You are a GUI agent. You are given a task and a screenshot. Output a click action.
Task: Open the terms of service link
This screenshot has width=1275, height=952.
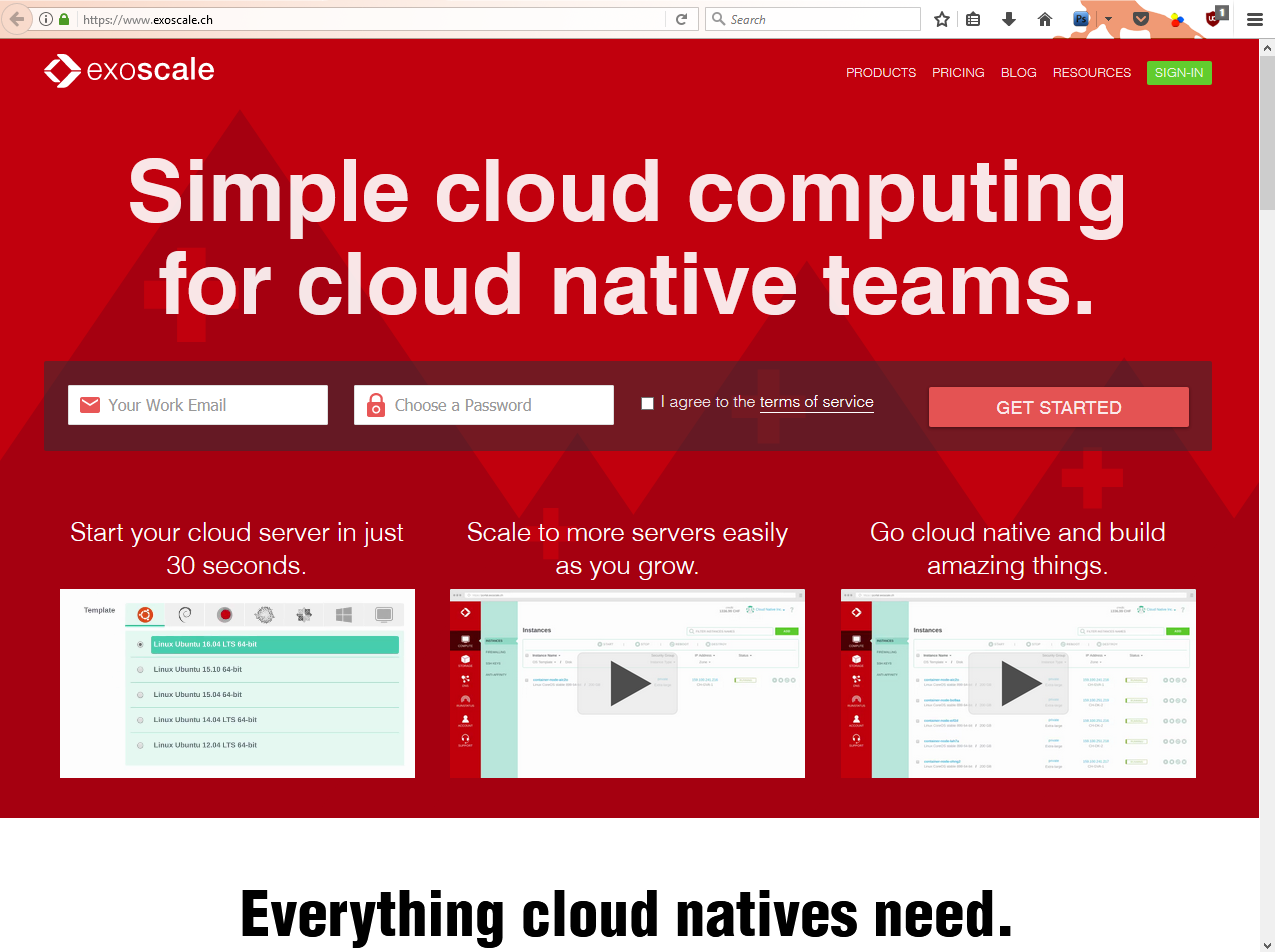(817, 402)
